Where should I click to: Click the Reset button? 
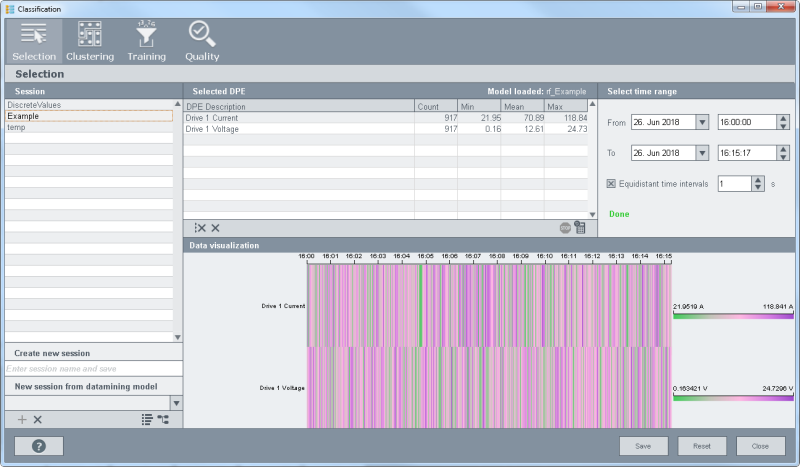pyautogui.click(x=702, y=446)
